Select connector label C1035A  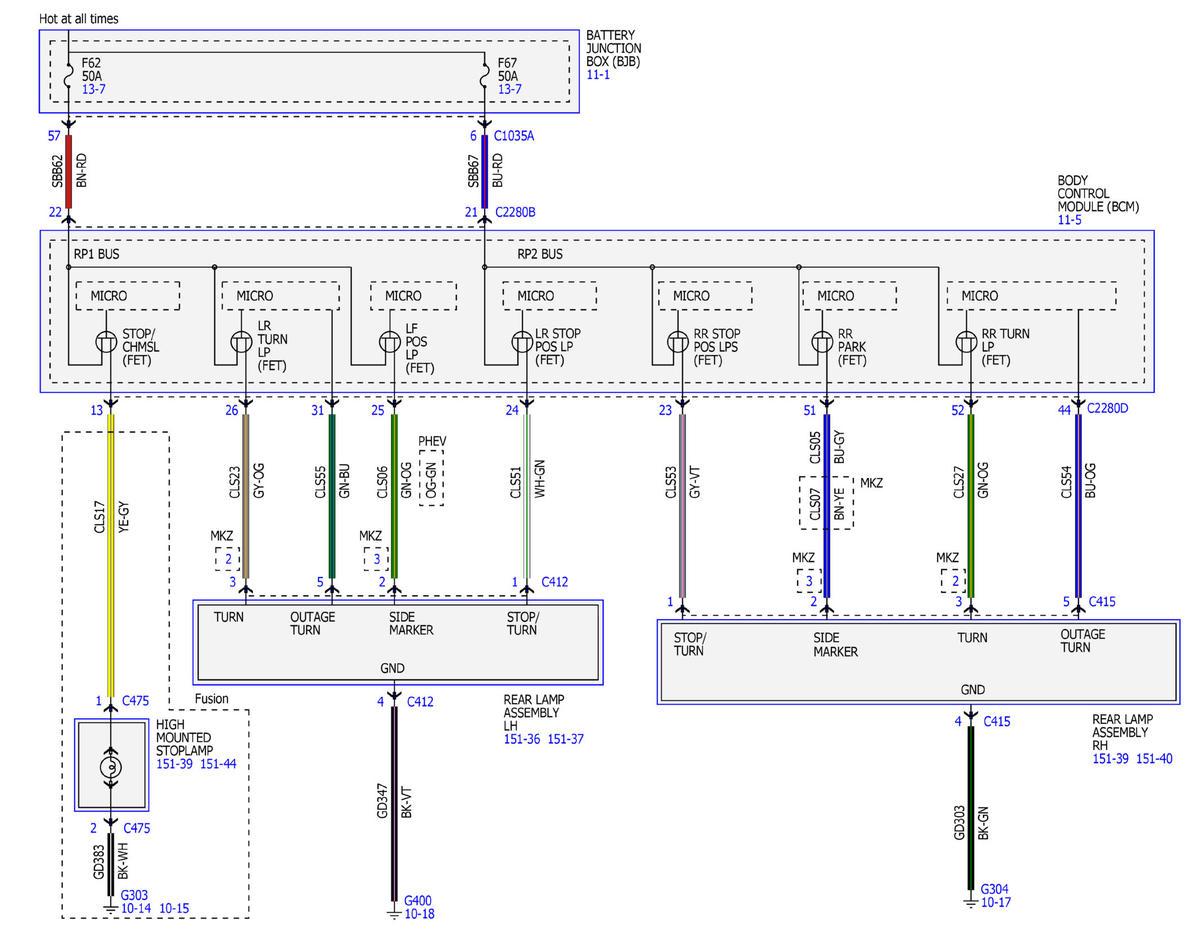[514, 135]
